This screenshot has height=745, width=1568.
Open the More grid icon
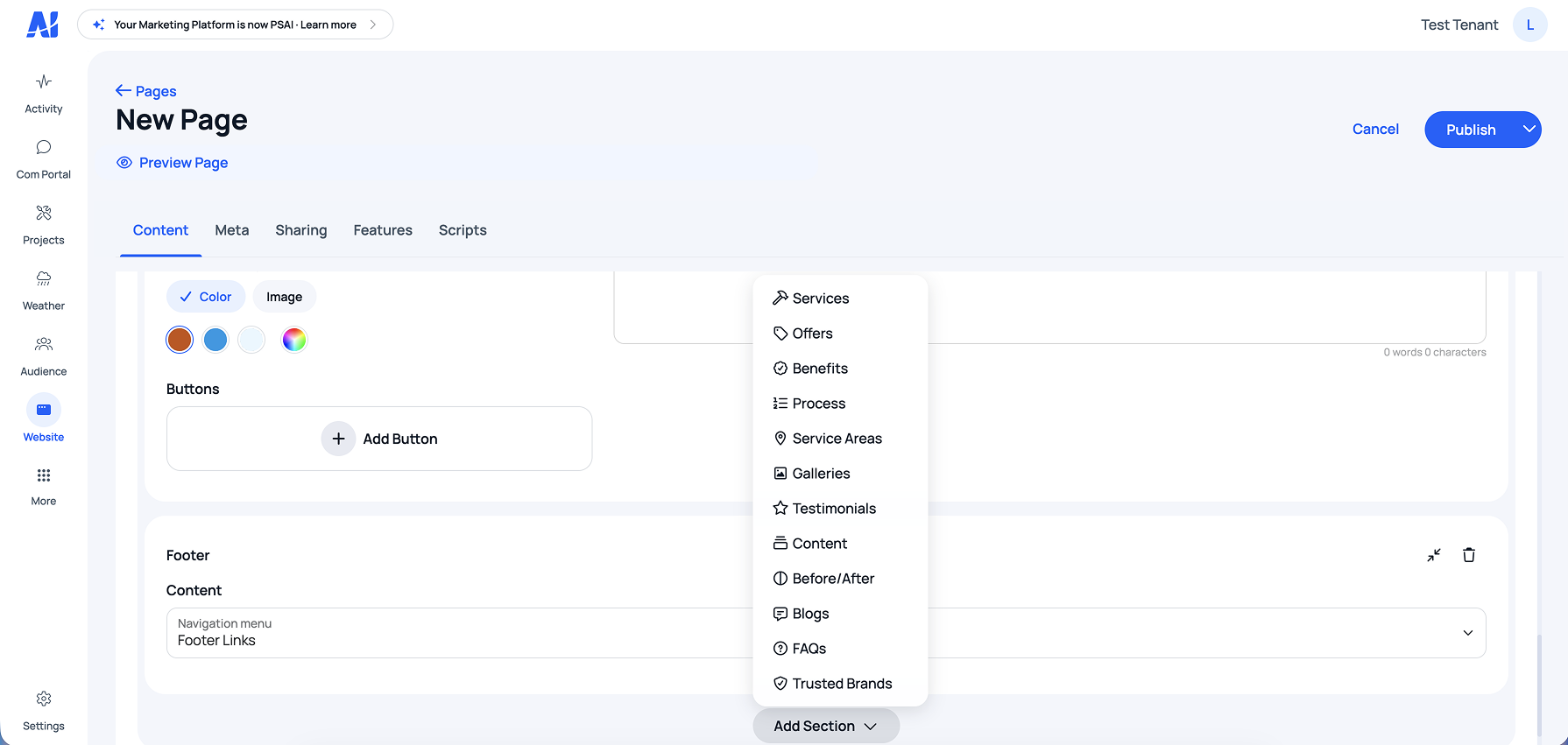[44, 475]
